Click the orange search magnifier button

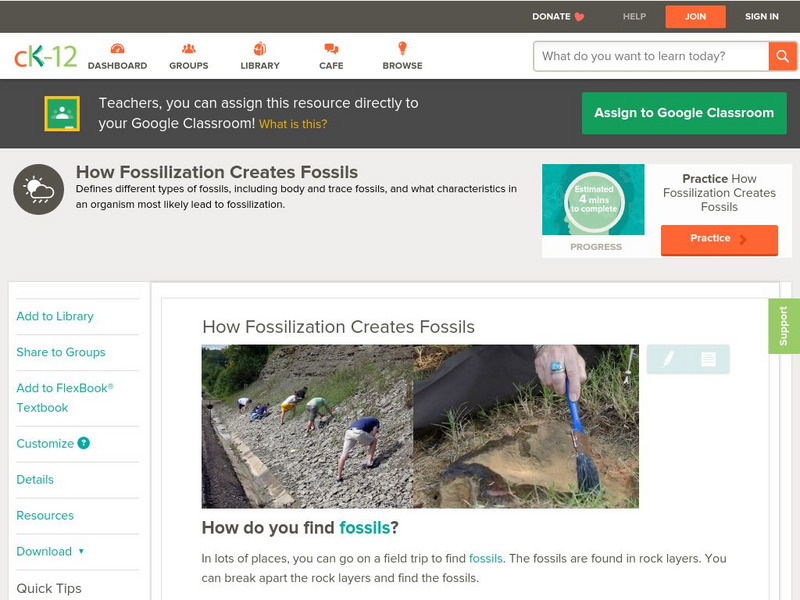[x=782, y=56]
